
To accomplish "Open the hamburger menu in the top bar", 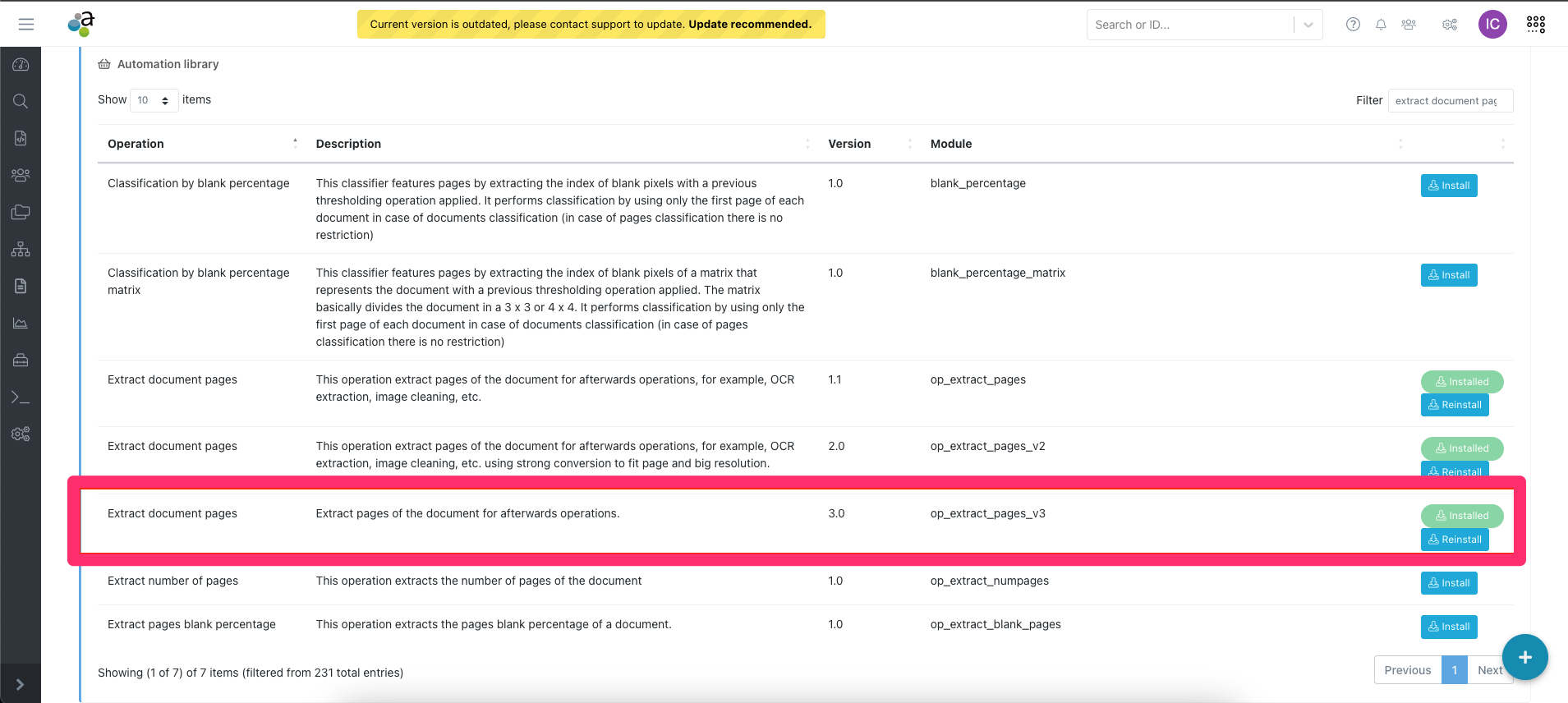I will (x=26, y=25).
